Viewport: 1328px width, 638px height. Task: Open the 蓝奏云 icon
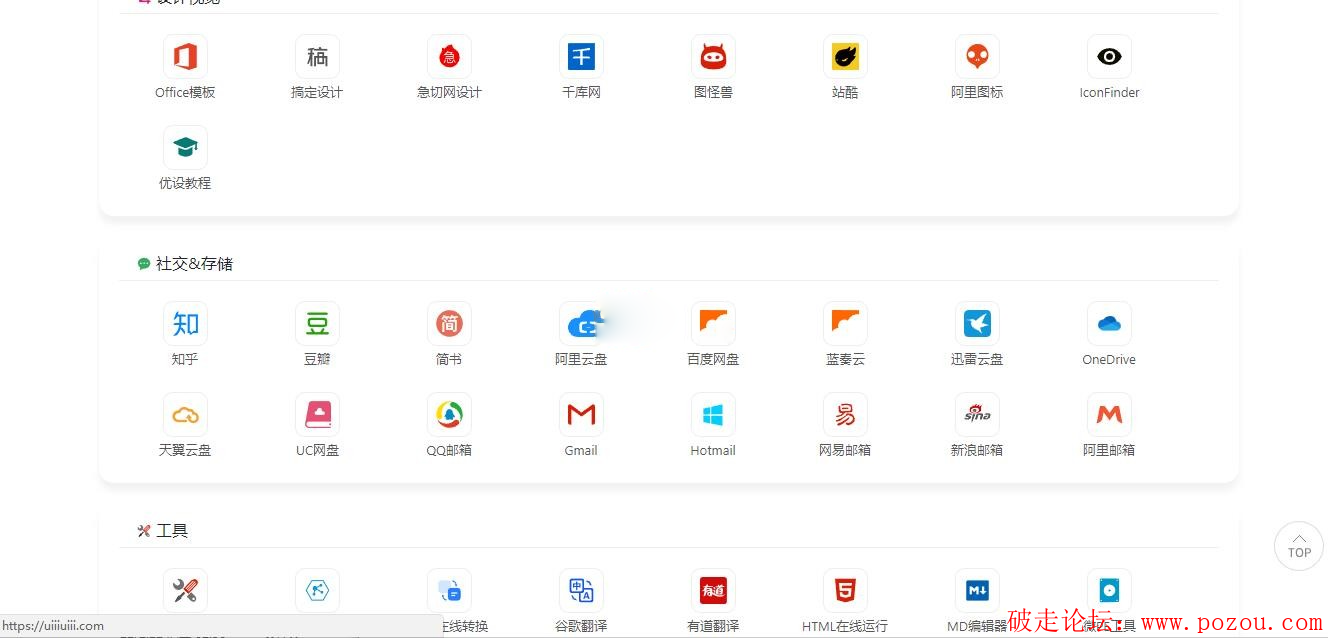pyautogui.click(x=845, y=324)
